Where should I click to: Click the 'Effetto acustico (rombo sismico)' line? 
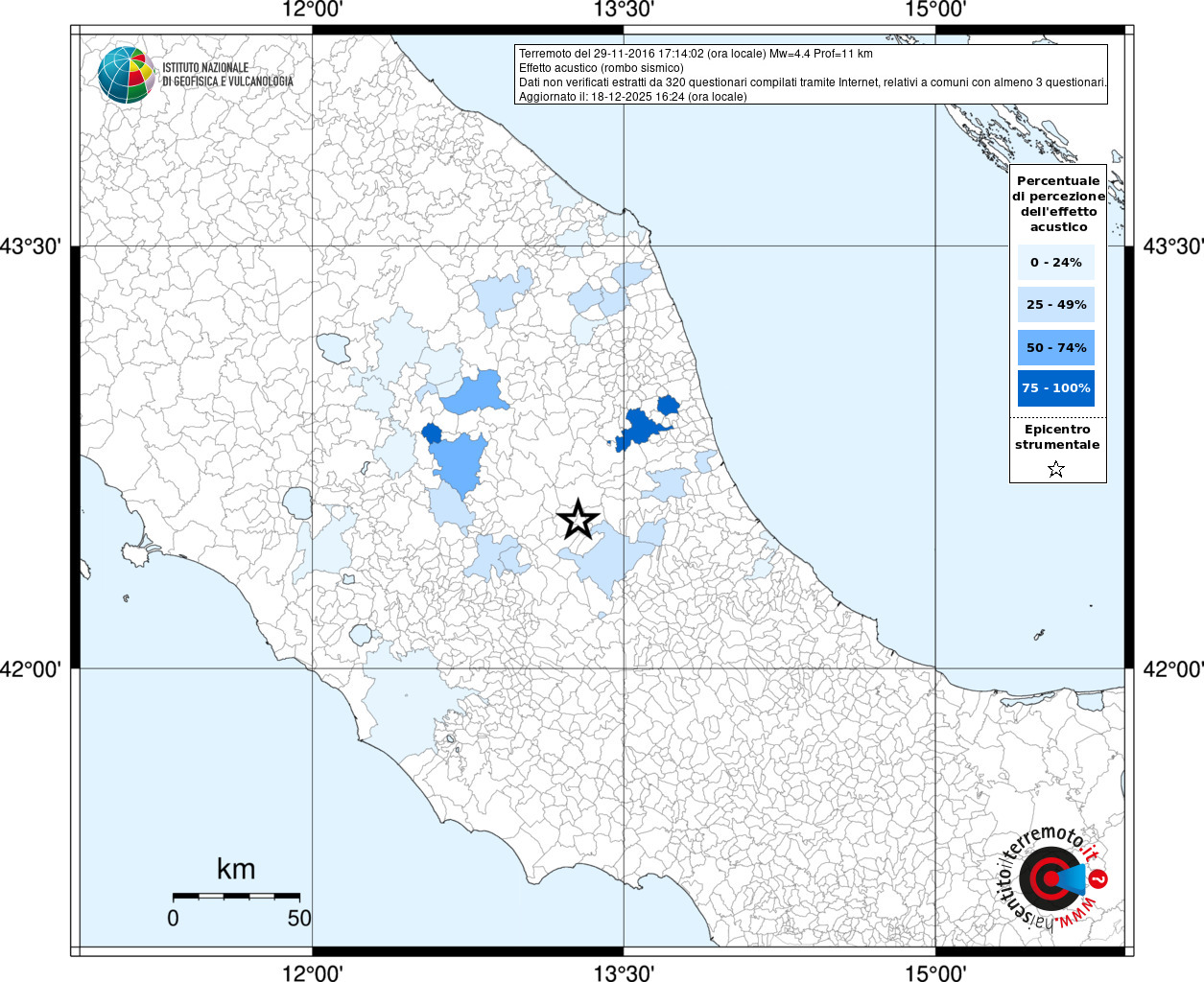[602, 68]
